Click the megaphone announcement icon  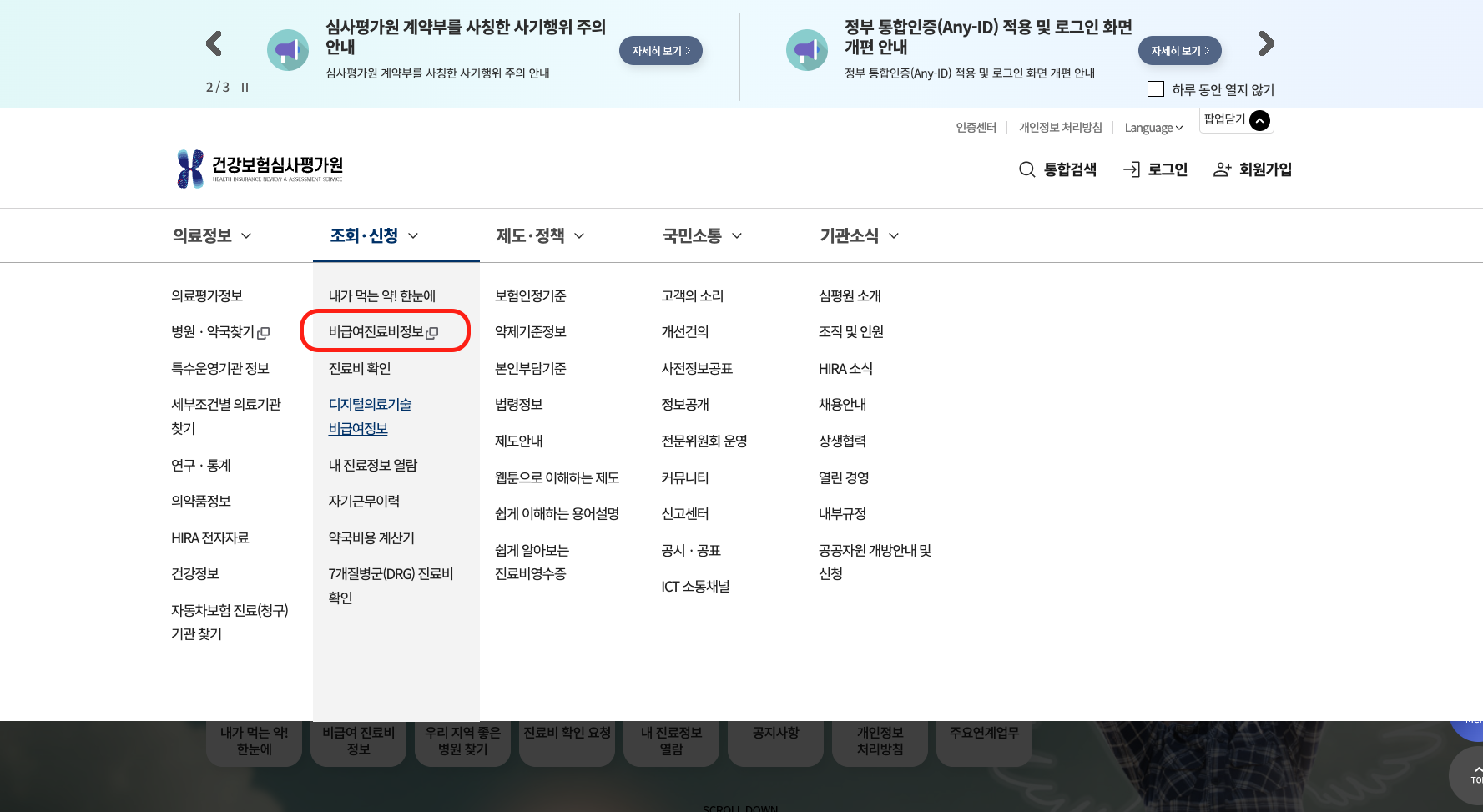(x=287, y=50)
